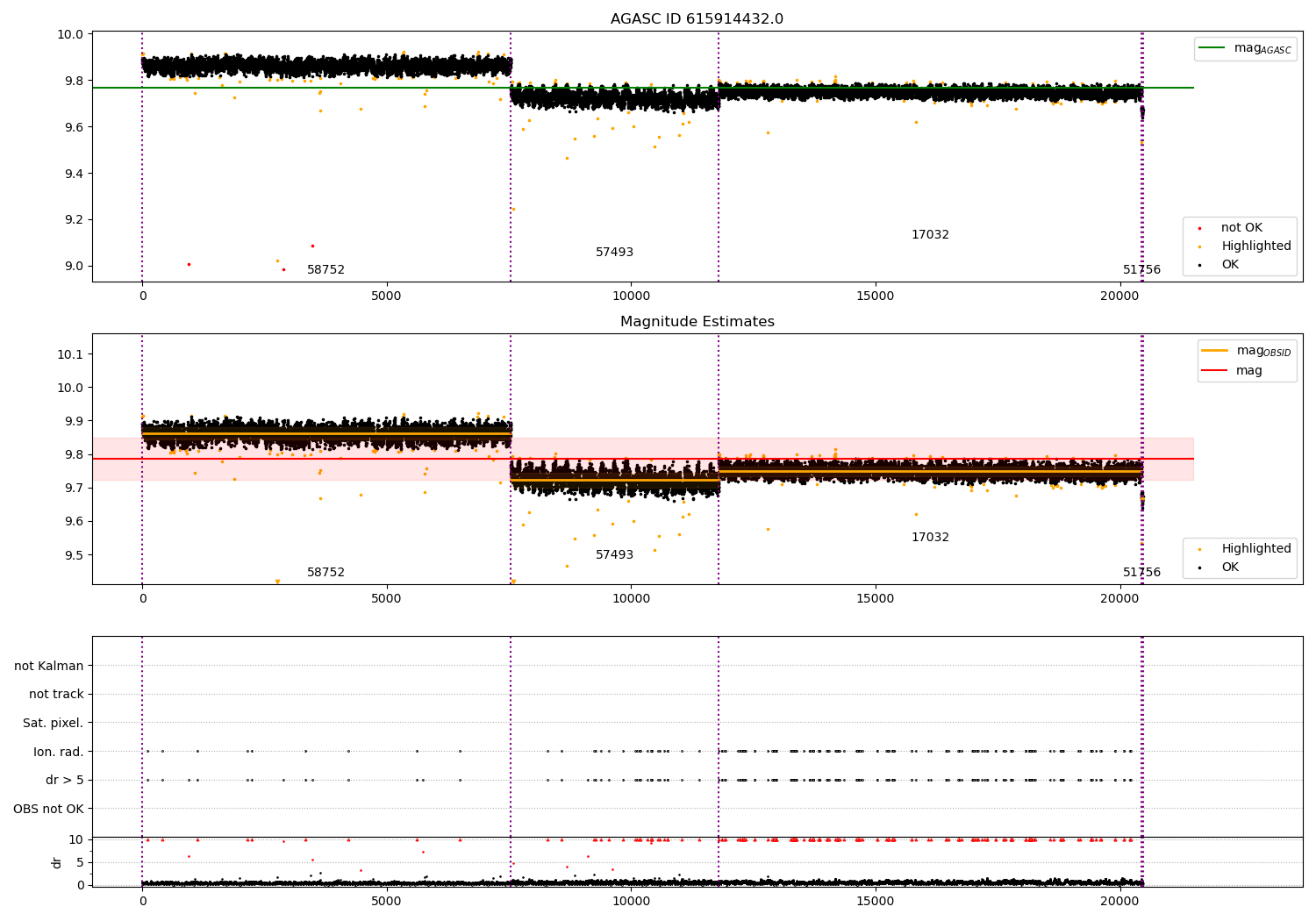Click the title "AGASC ID 615914432.0"
The width and height of the screenshot is (1316, 921).
[x=697, y=19]
